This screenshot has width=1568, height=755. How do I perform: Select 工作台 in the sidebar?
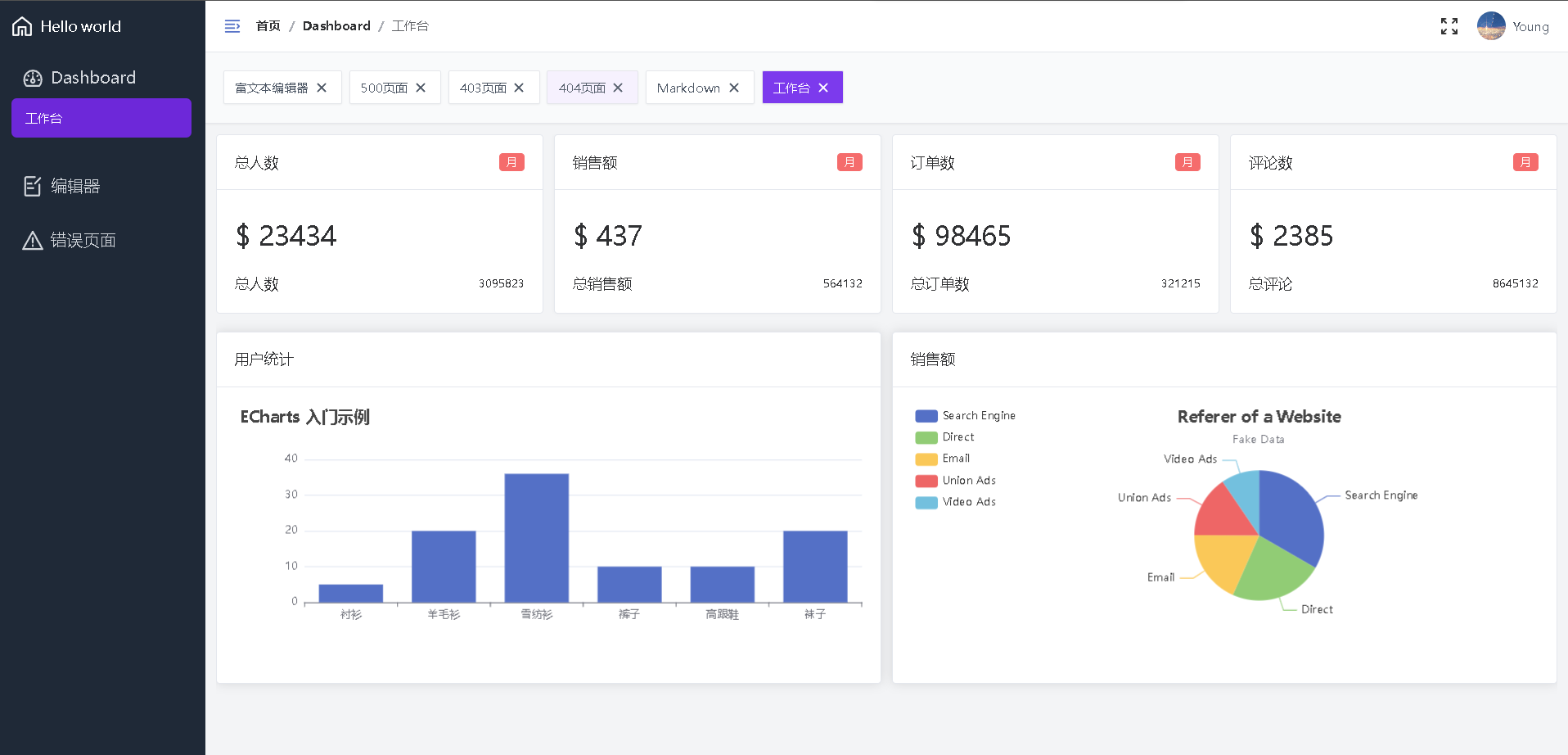101,118
